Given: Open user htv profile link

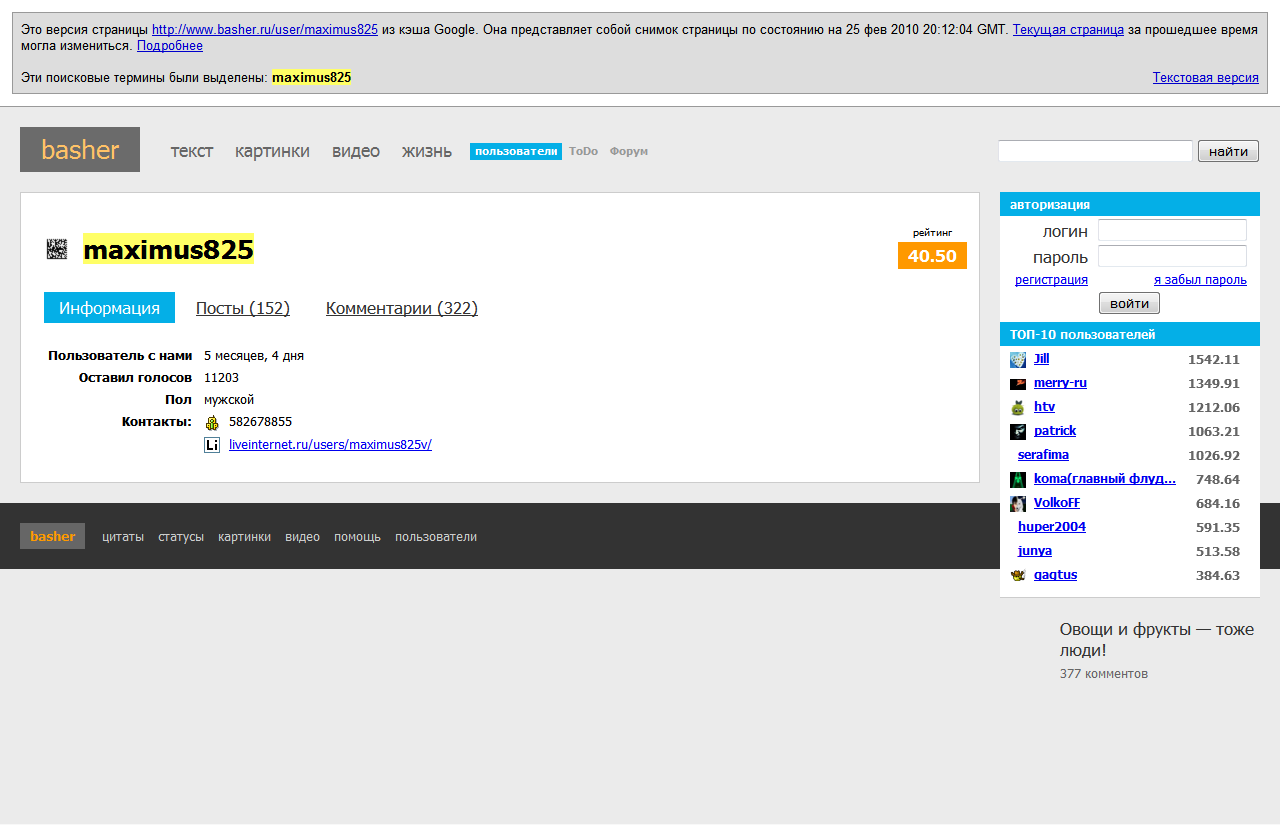Looking at the screenshot, I should pos(1044,407).
